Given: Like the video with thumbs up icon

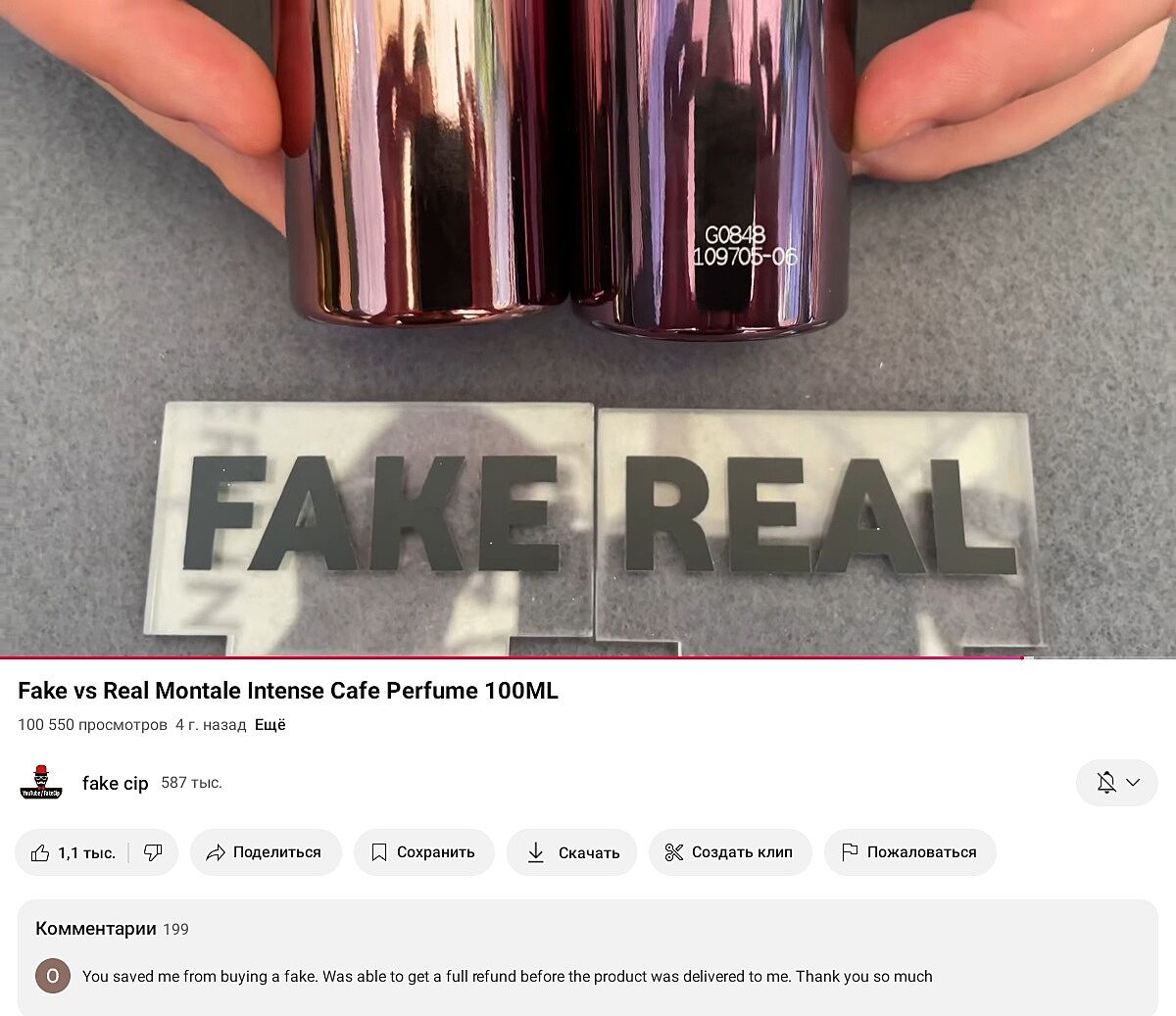Looking at the screenshot, I should point(40,852).
